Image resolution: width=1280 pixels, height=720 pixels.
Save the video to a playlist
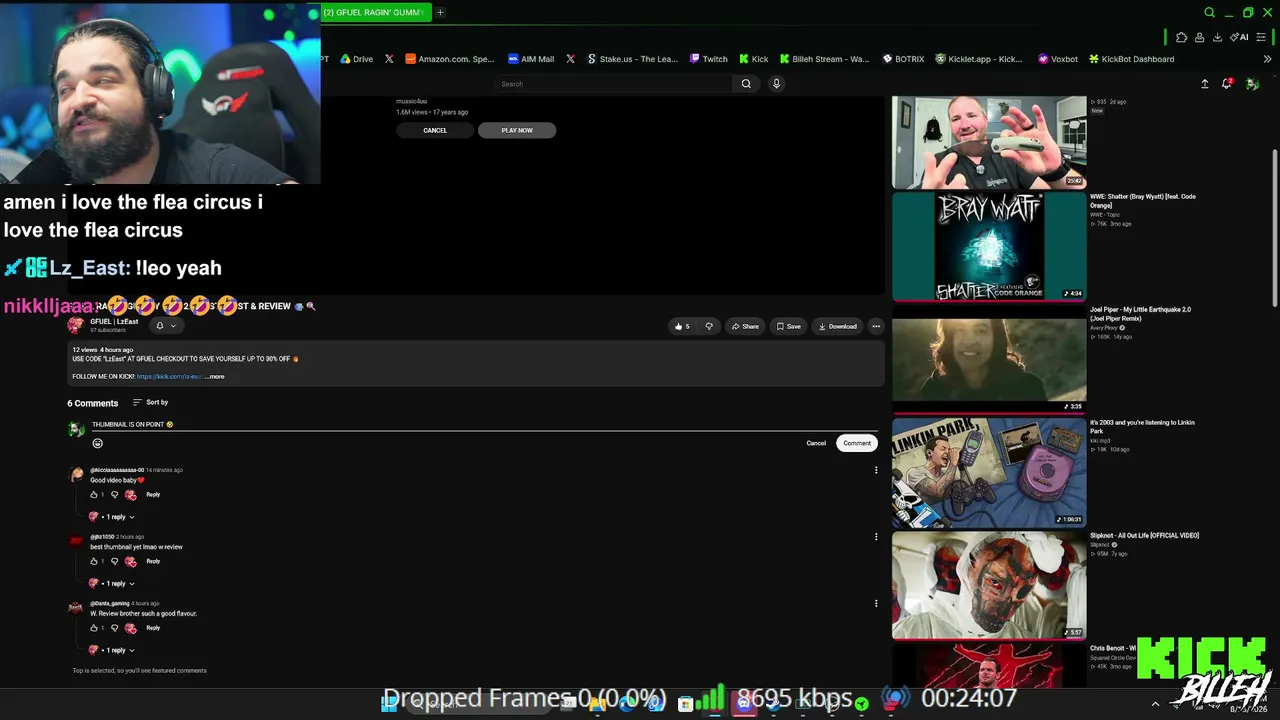787,326
